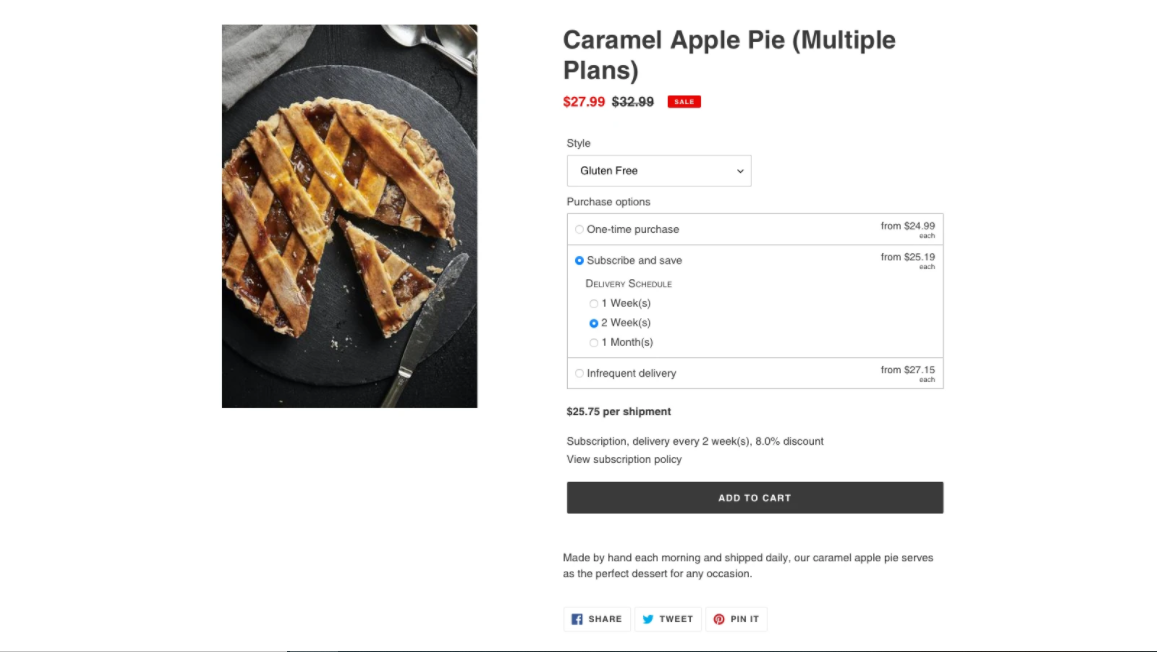The image size is (1157, 652).
Task: Open the View subscription policy link
Action: (624, 460)
